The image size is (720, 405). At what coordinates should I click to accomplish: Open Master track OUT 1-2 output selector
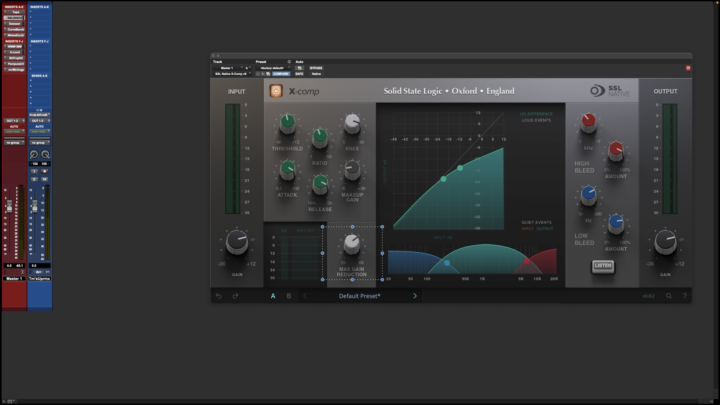(14, 121)
